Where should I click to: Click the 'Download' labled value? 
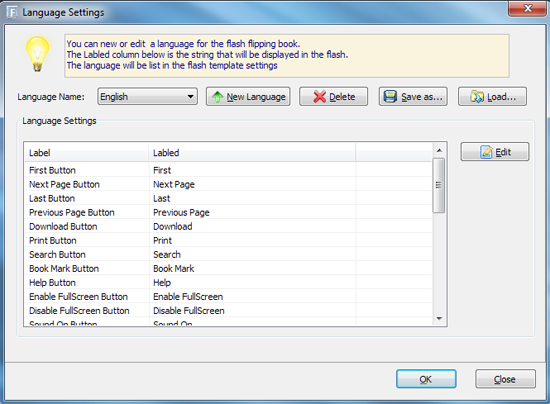pos(173,226)
